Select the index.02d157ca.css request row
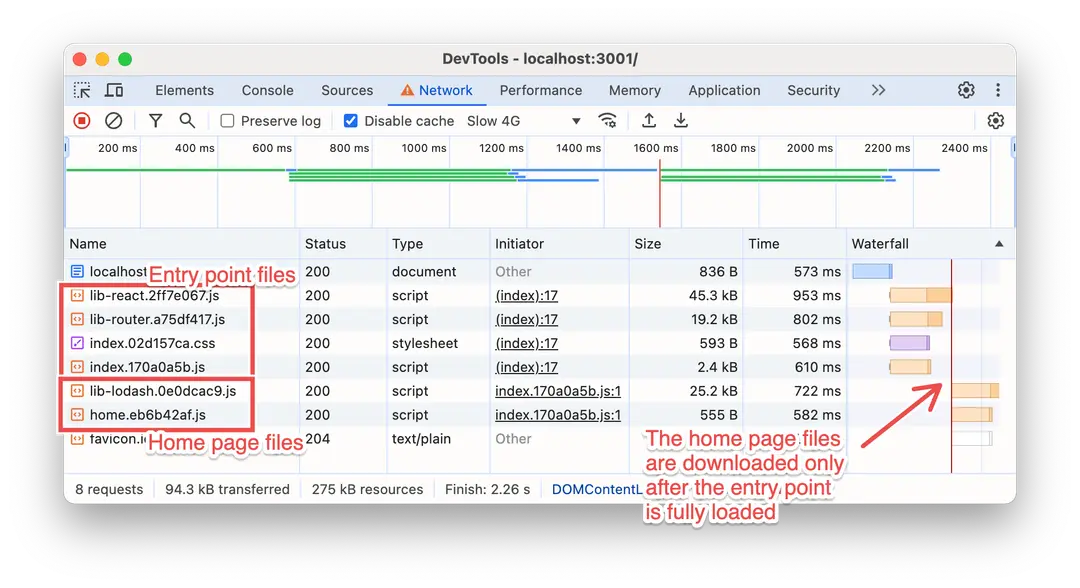Image resolution: width=1080 pixels, height=588 pixels. (x=152, y=343)
